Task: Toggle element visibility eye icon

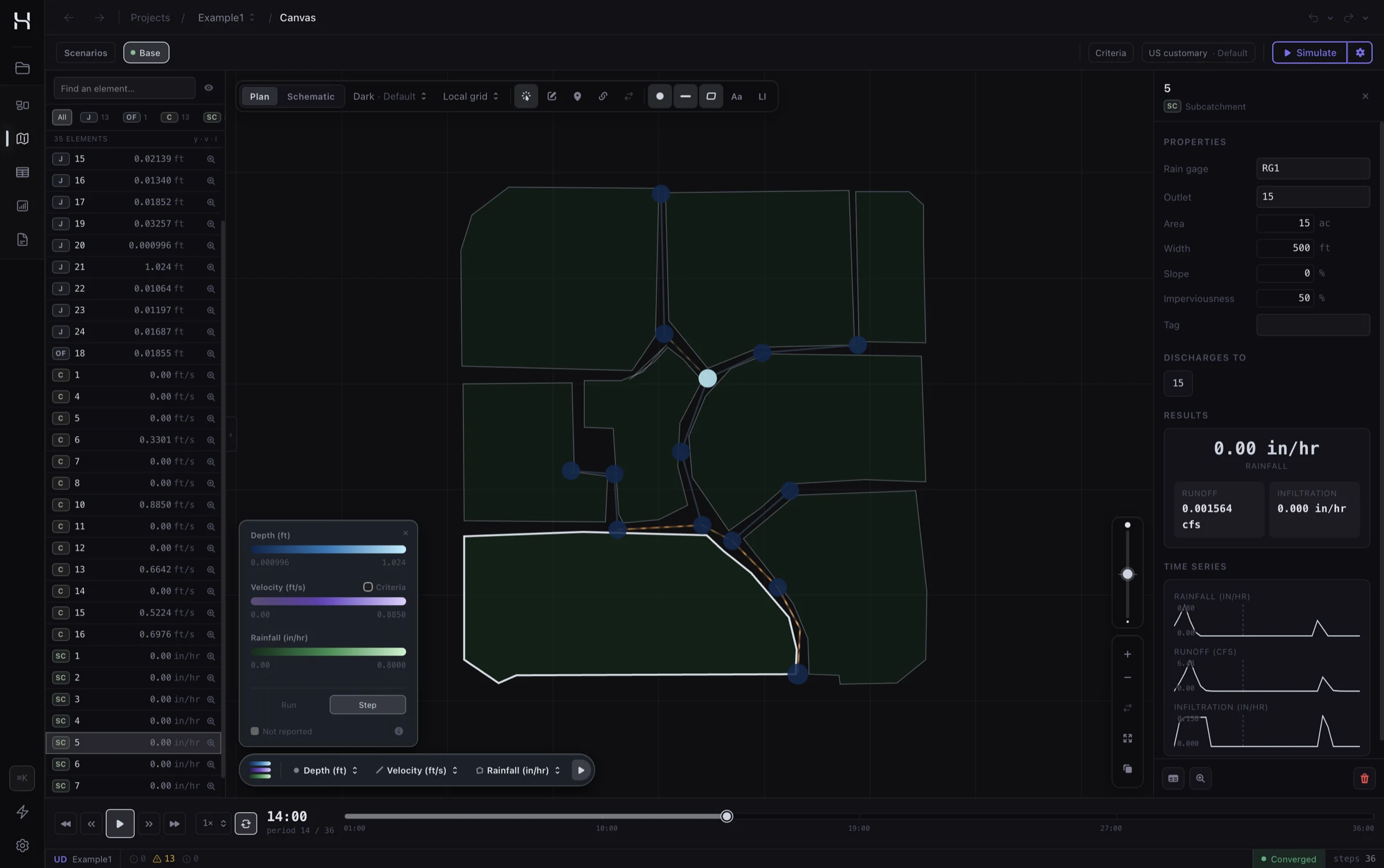Action: (209, 88)
